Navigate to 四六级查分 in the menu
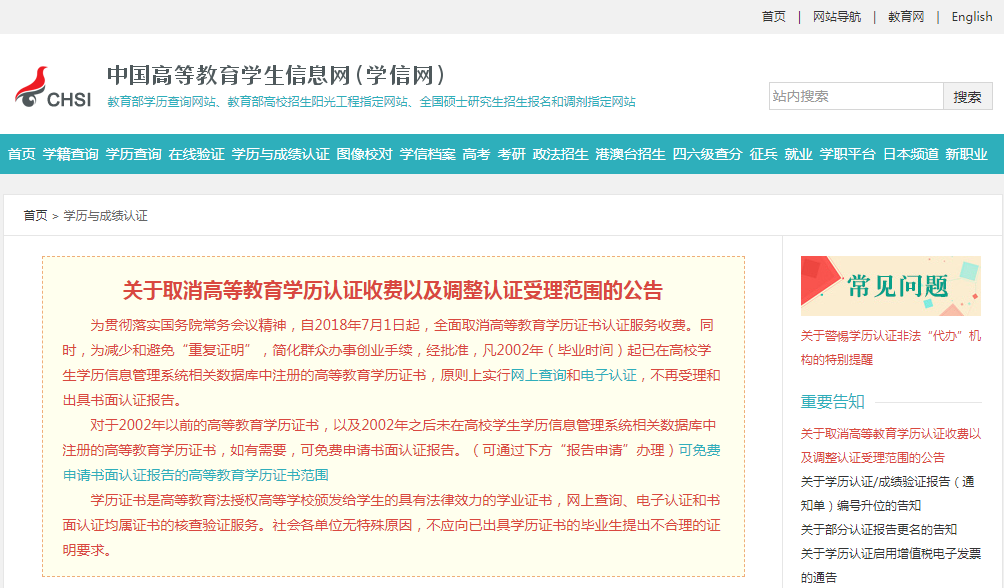 coord(707,154)
